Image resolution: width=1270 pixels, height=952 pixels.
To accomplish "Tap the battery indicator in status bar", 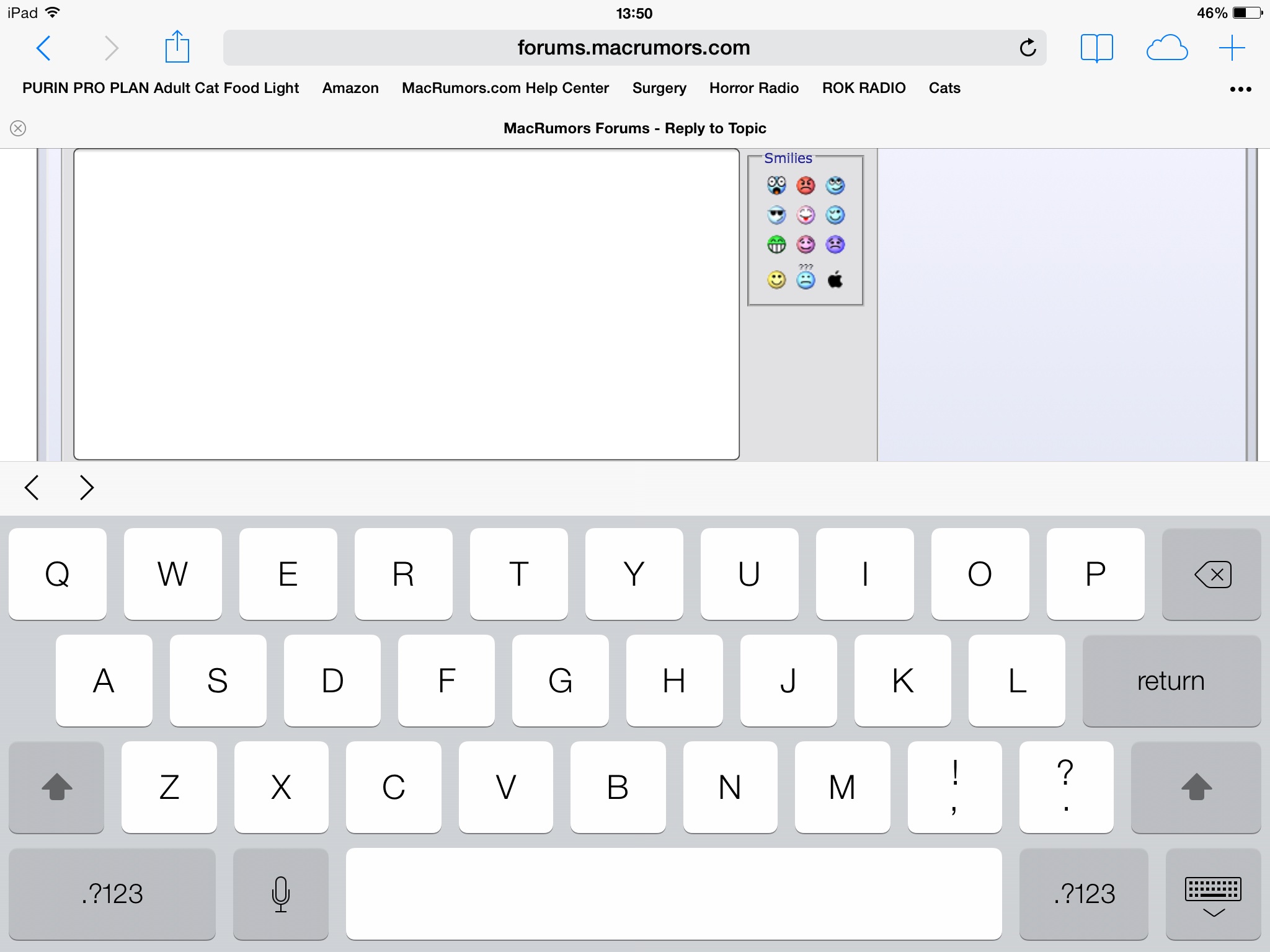I will [1248, 13].
